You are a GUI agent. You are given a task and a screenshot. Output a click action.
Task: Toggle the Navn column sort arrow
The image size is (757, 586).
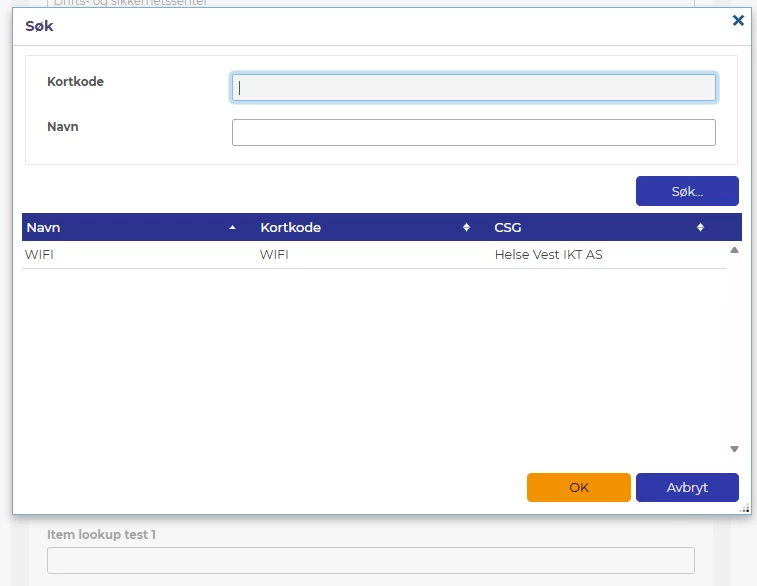coord(232,227)
